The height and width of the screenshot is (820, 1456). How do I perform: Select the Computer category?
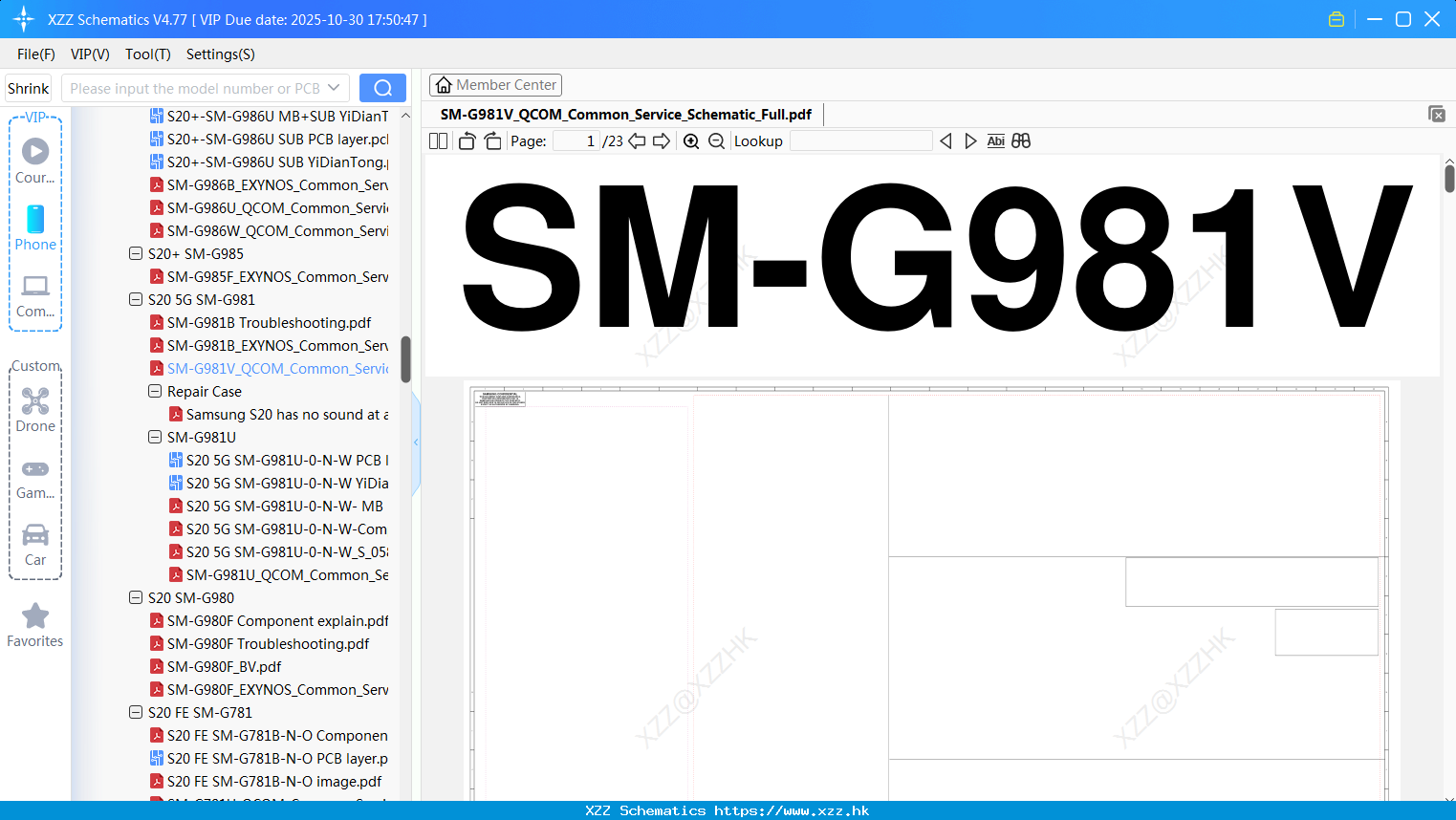click(35, 295)
